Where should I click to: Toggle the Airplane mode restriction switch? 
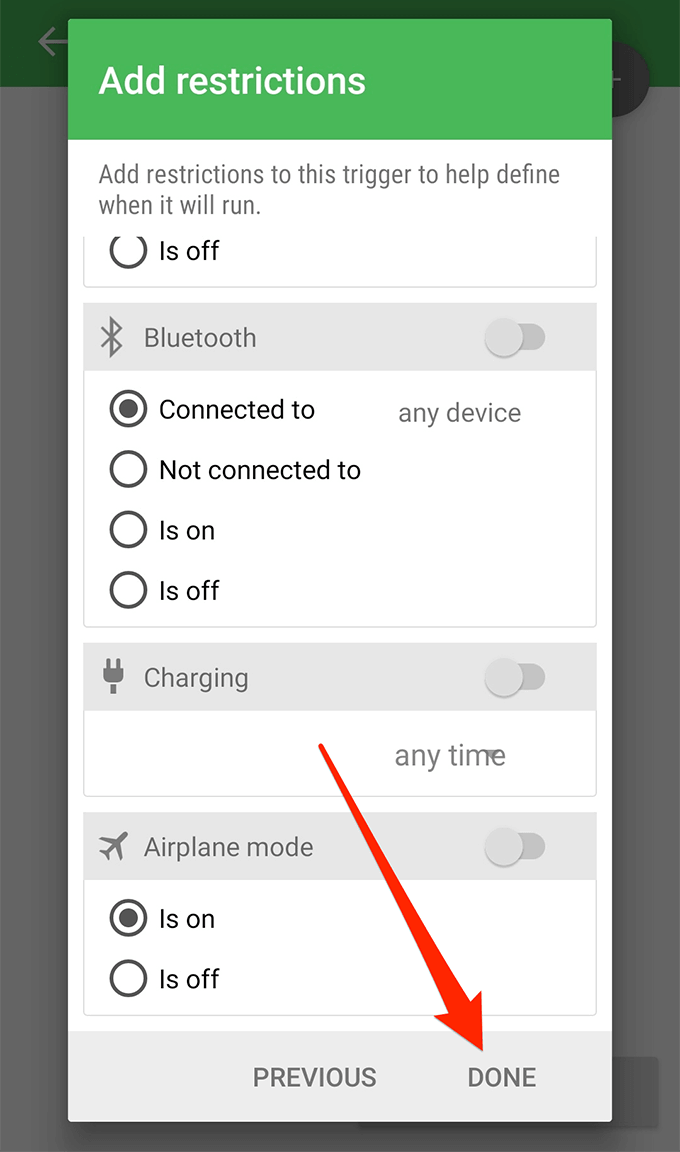point(515,847)
